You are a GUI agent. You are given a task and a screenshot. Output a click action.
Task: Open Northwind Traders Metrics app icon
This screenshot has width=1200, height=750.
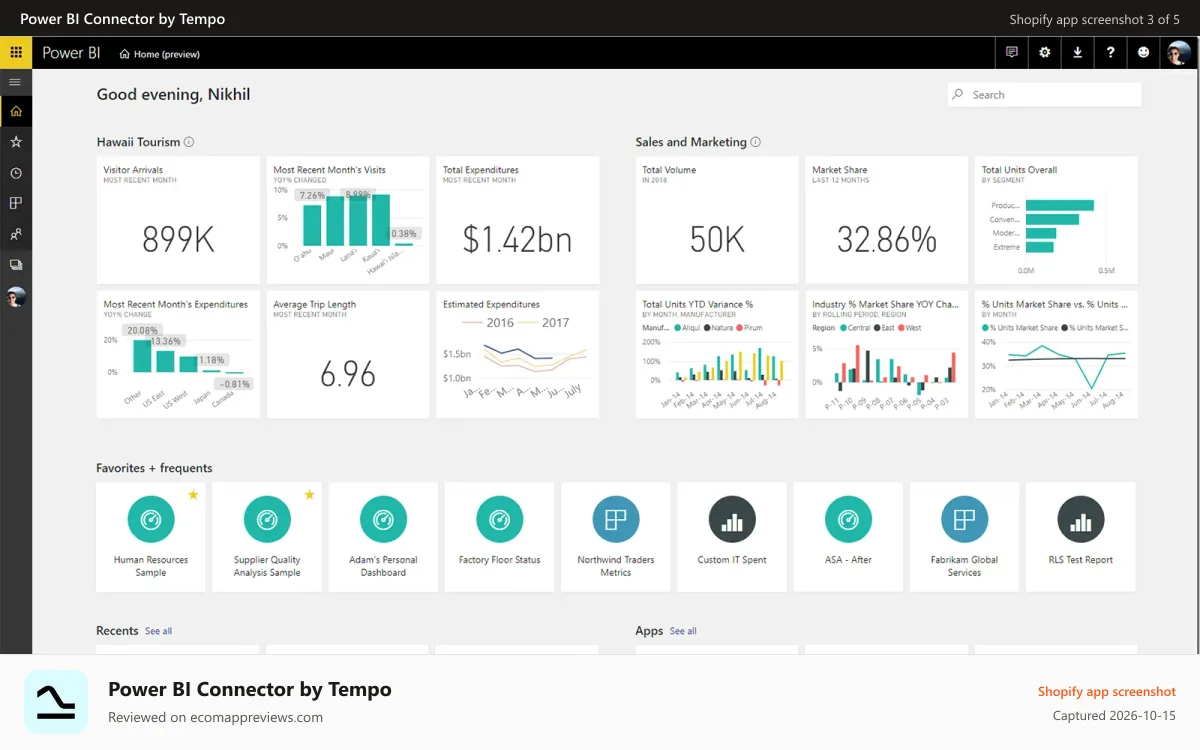click(616, 519)
